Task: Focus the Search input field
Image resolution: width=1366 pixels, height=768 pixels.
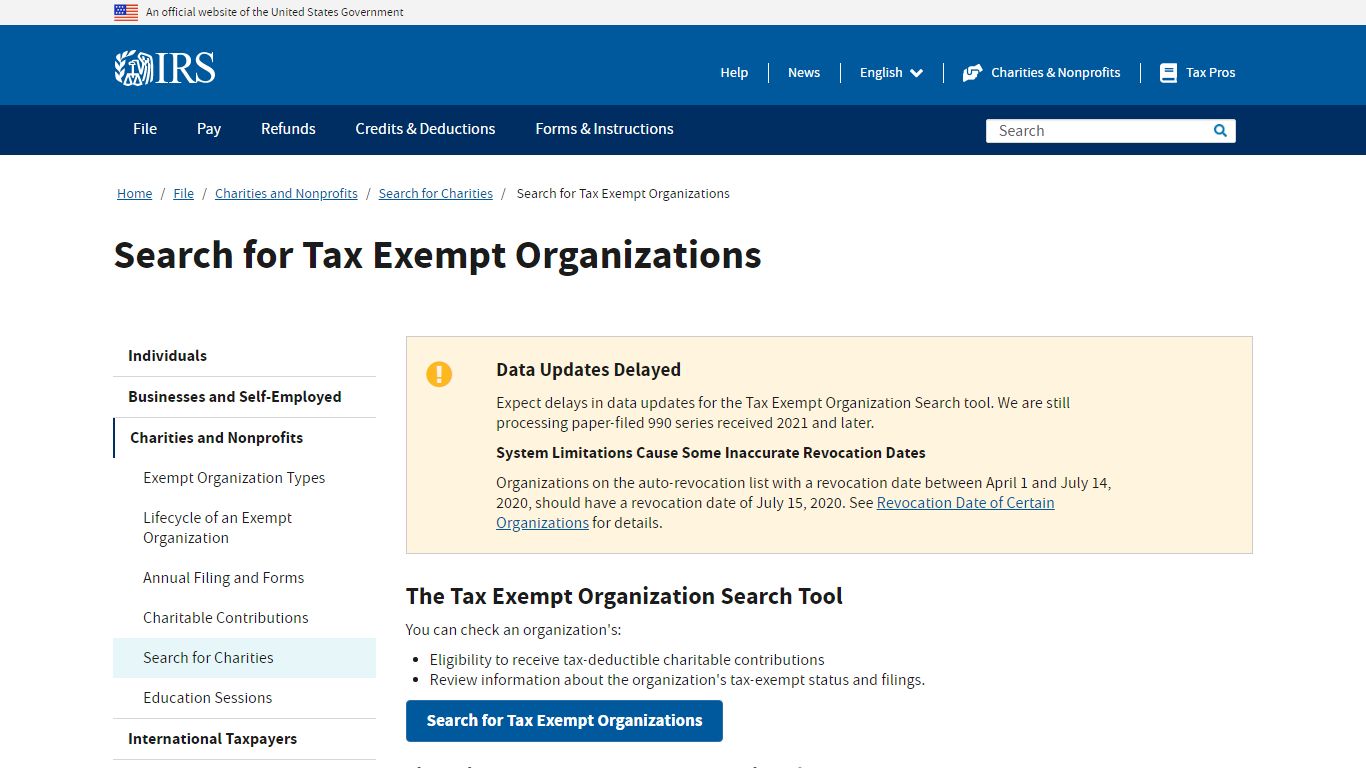Action: (x=1098, y=131)
